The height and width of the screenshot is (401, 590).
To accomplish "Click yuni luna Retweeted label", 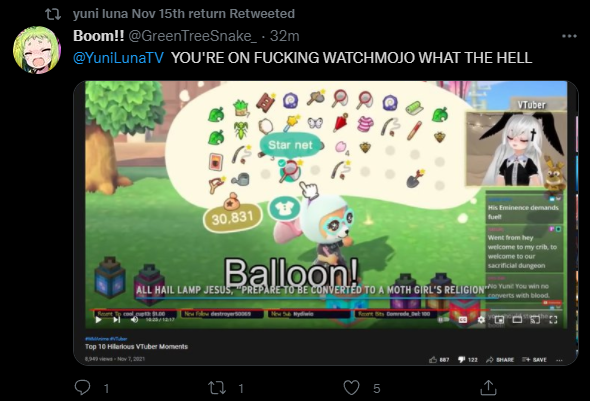I will (x=184, y=14).
